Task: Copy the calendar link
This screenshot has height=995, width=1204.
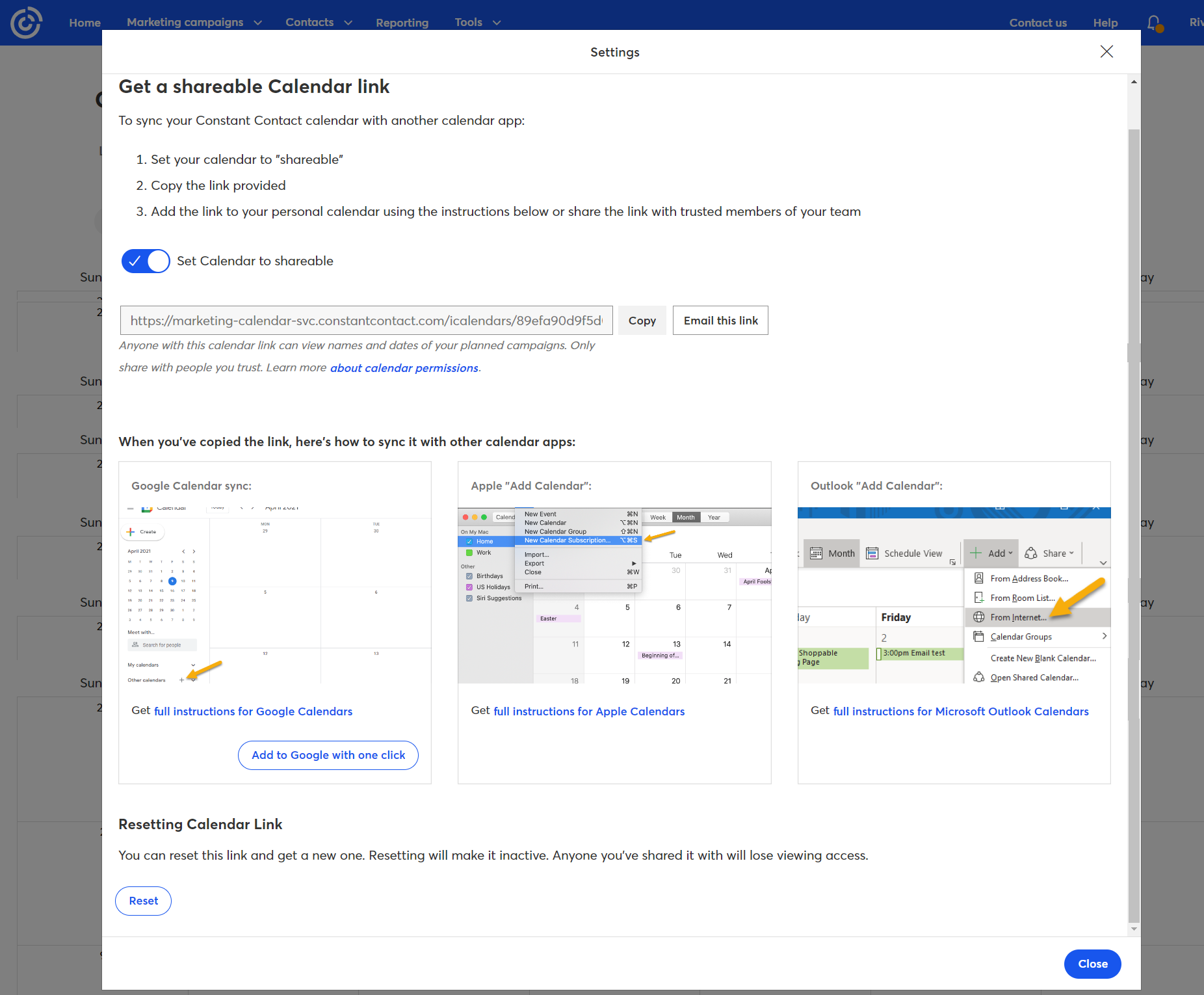Action: (642, 321)
